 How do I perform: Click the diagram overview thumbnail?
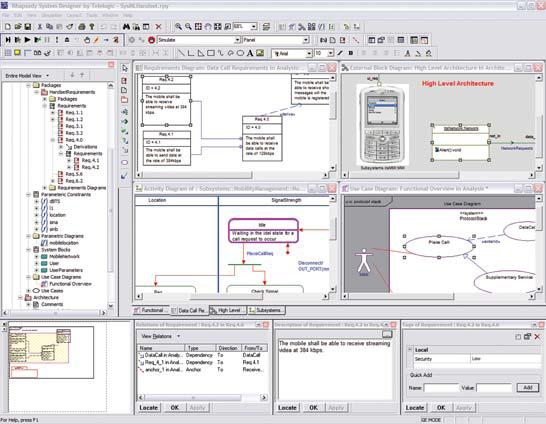point(51,352)
